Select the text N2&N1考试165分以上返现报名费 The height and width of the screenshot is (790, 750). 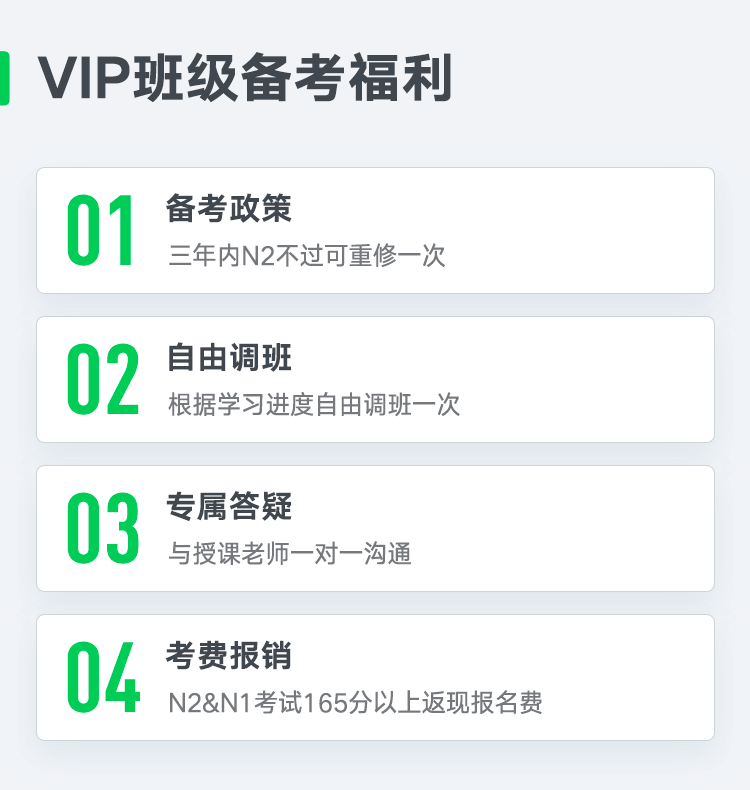[355, 702]
